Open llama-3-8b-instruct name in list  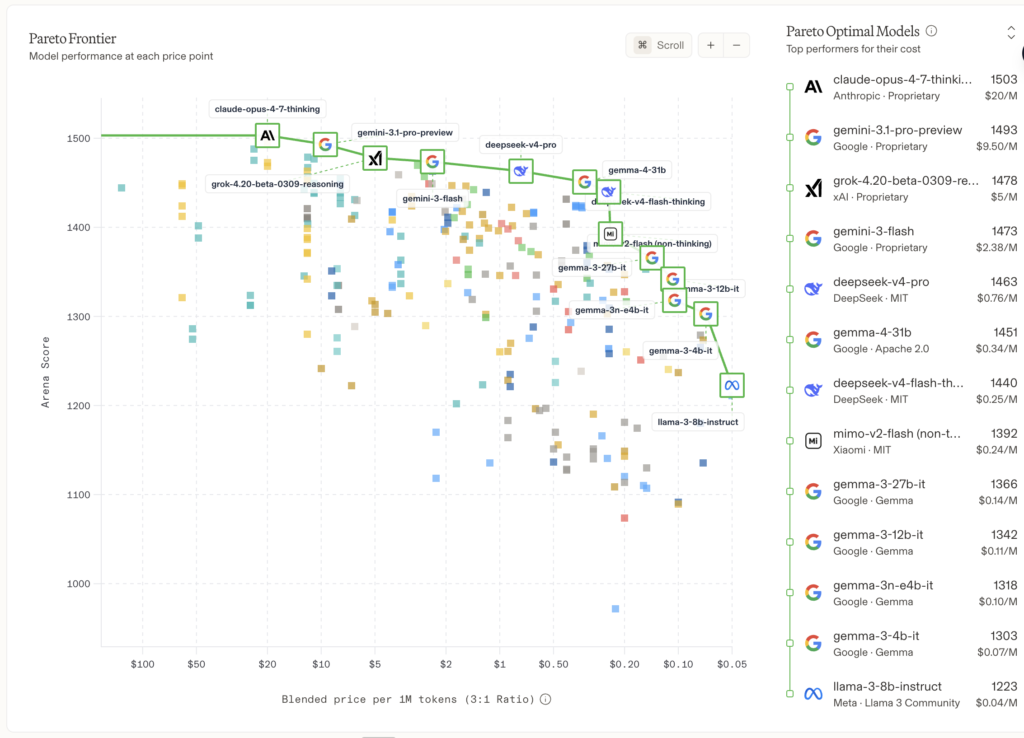click(887, 686)
